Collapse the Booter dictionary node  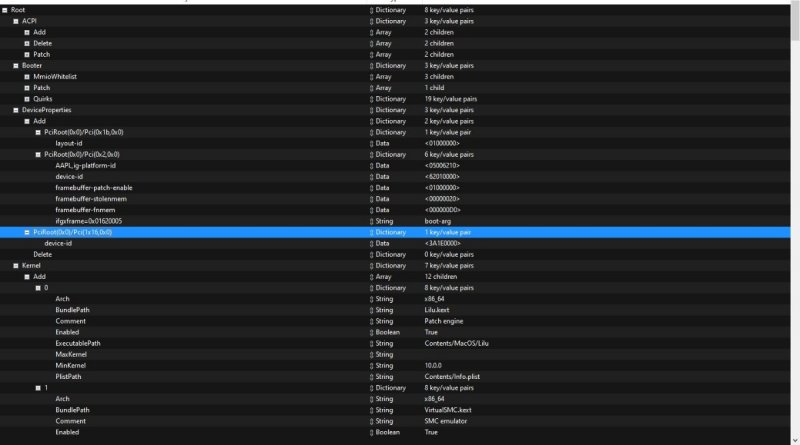(x=16, y=65)
